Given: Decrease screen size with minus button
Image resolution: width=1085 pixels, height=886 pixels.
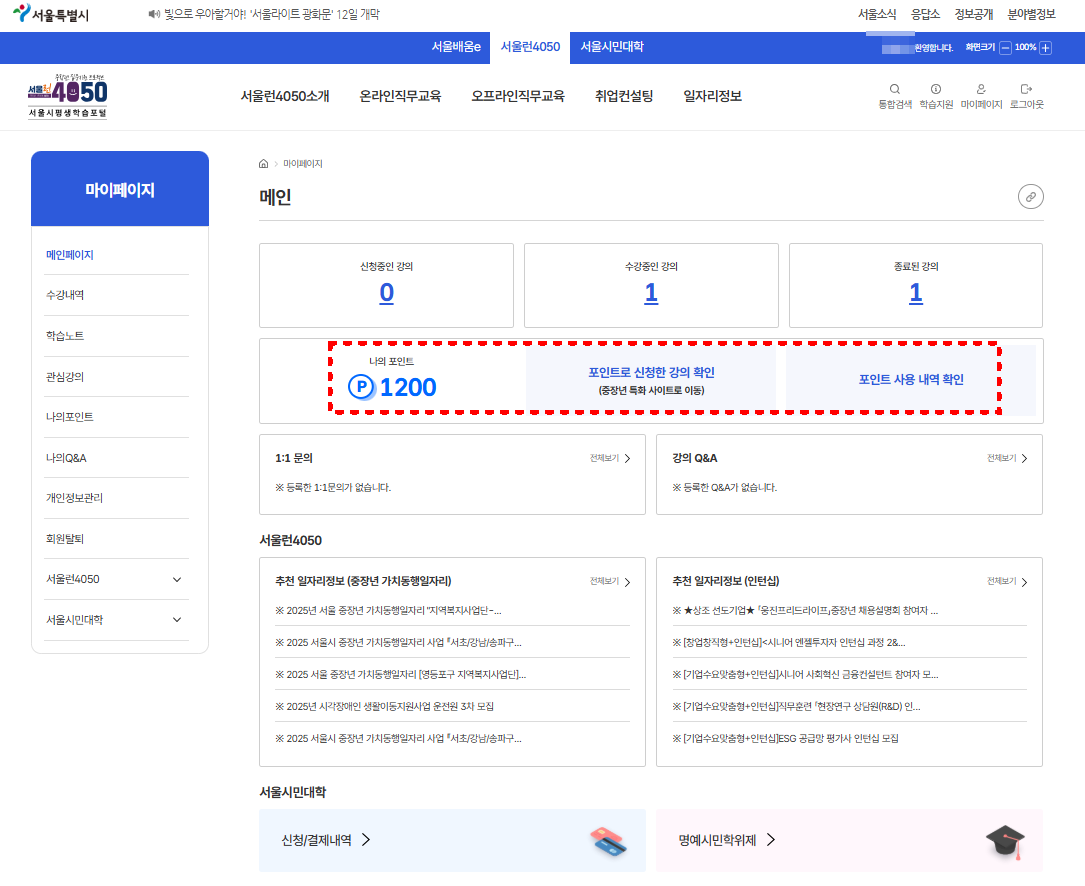Looking at the screenshot, I should [x=1005, y=48].
